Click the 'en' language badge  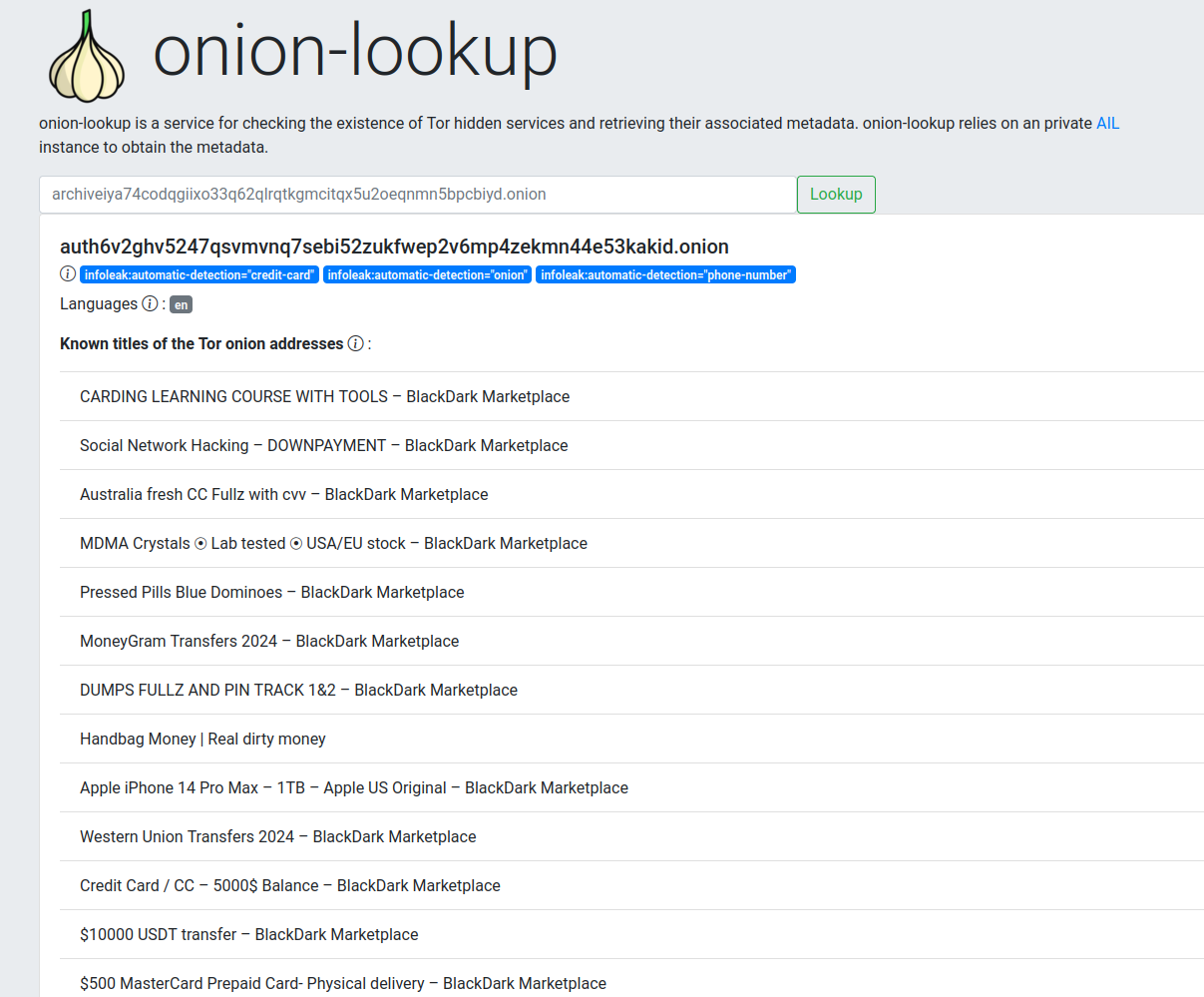point(181,305)
